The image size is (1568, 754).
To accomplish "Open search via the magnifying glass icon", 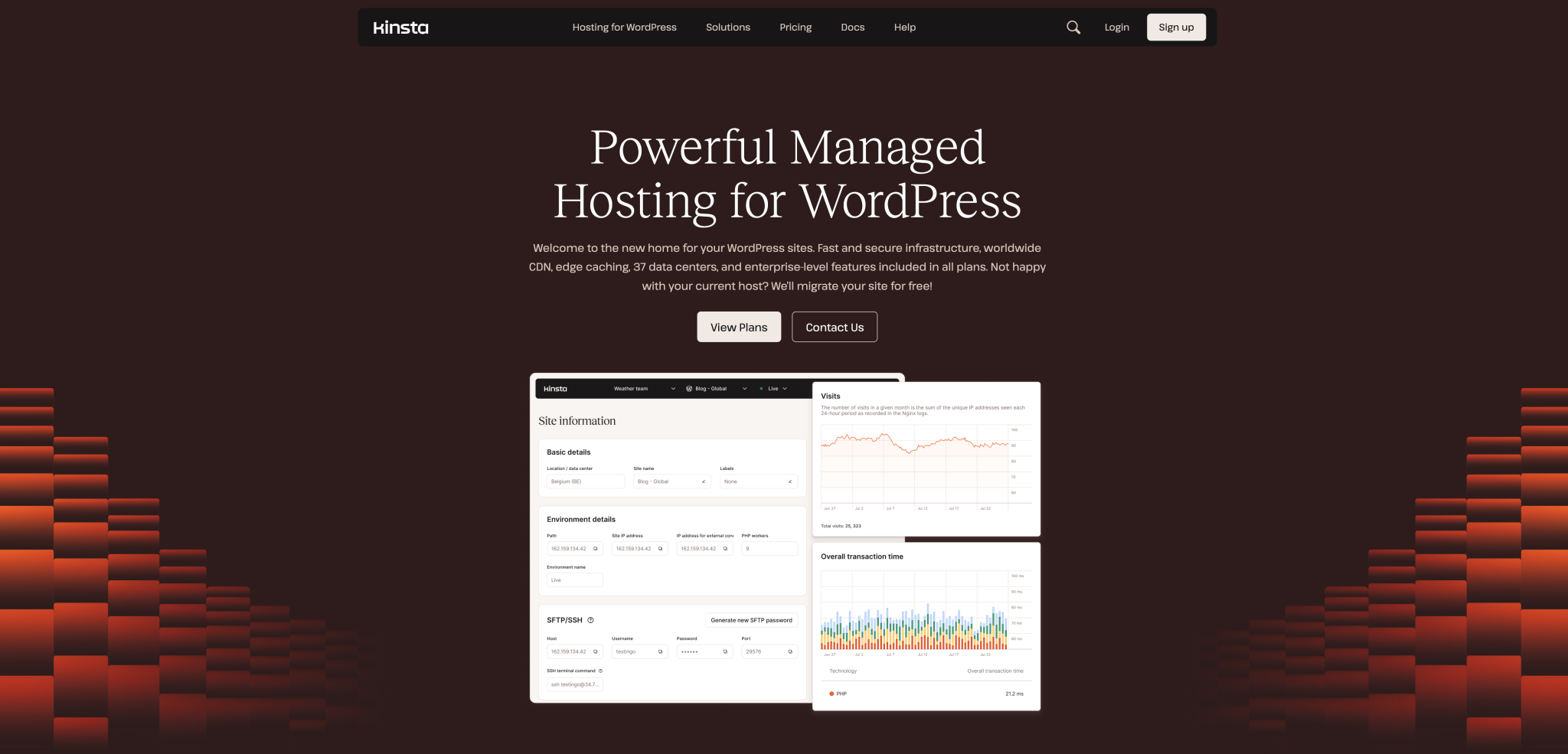I will 1073,27.
